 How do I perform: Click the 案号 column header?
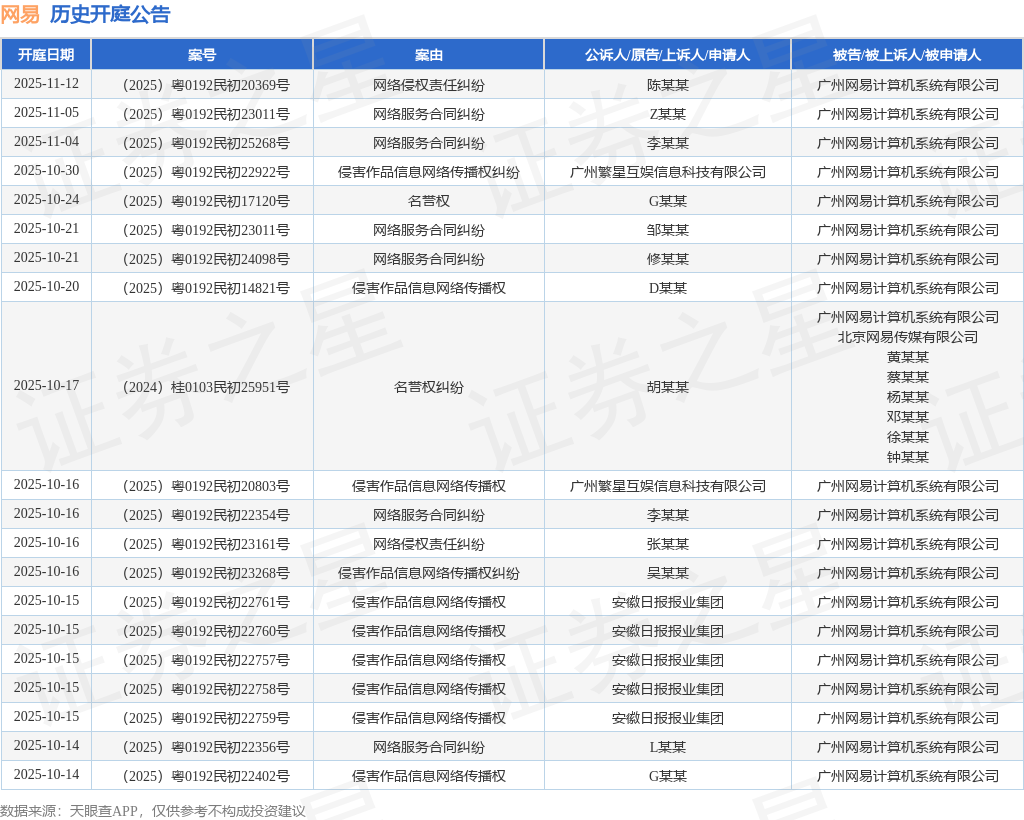click(x=202, y=55)
